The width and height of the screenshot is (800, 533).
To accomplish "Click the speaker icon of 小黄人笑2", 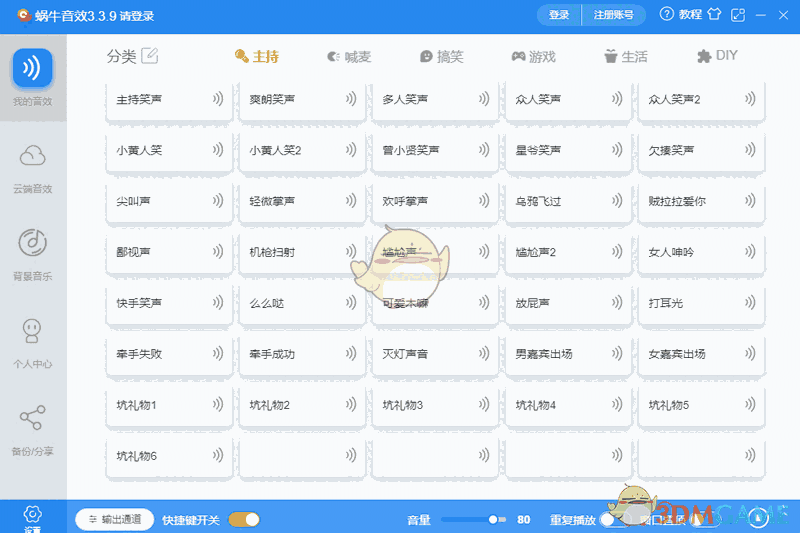I will point(351,149).
